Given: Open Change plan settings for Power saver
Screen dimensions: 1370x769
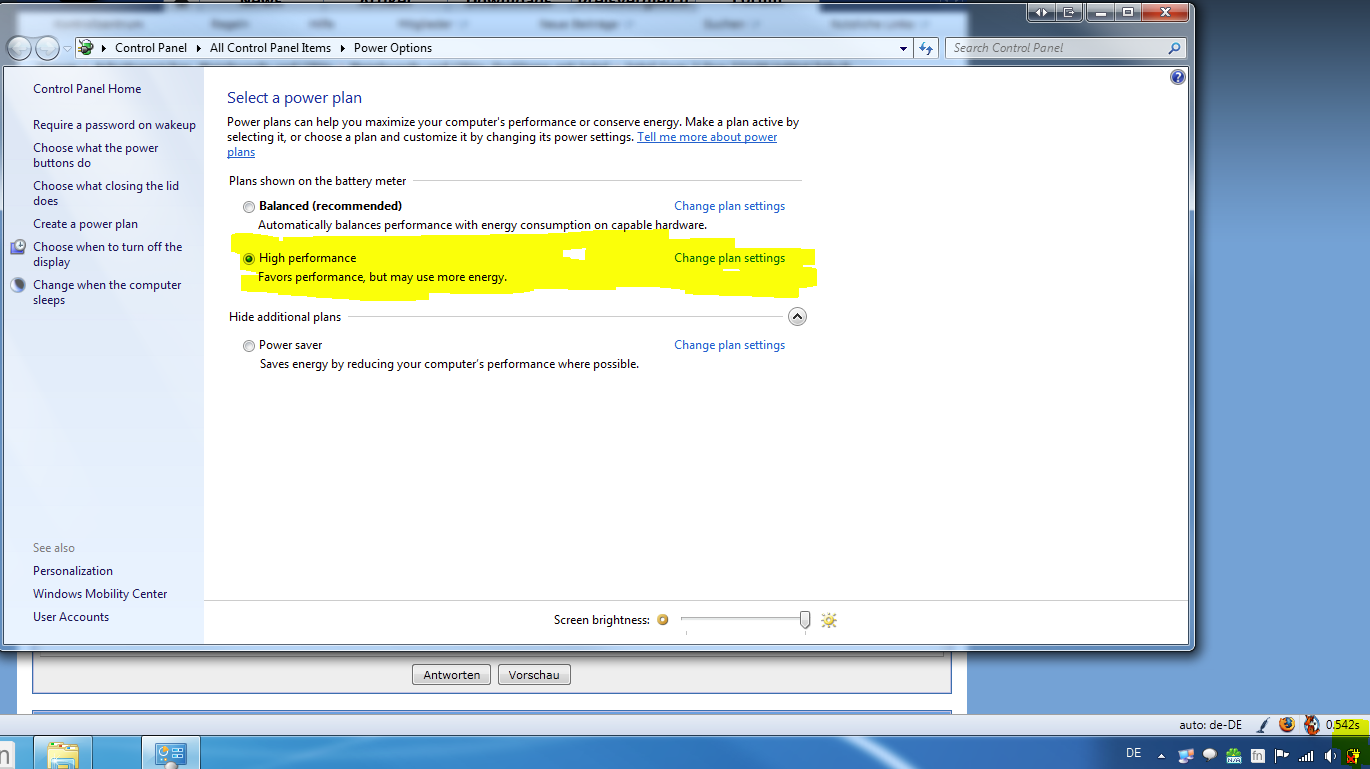Looking at the screenshot, I should tap(729, 345).
